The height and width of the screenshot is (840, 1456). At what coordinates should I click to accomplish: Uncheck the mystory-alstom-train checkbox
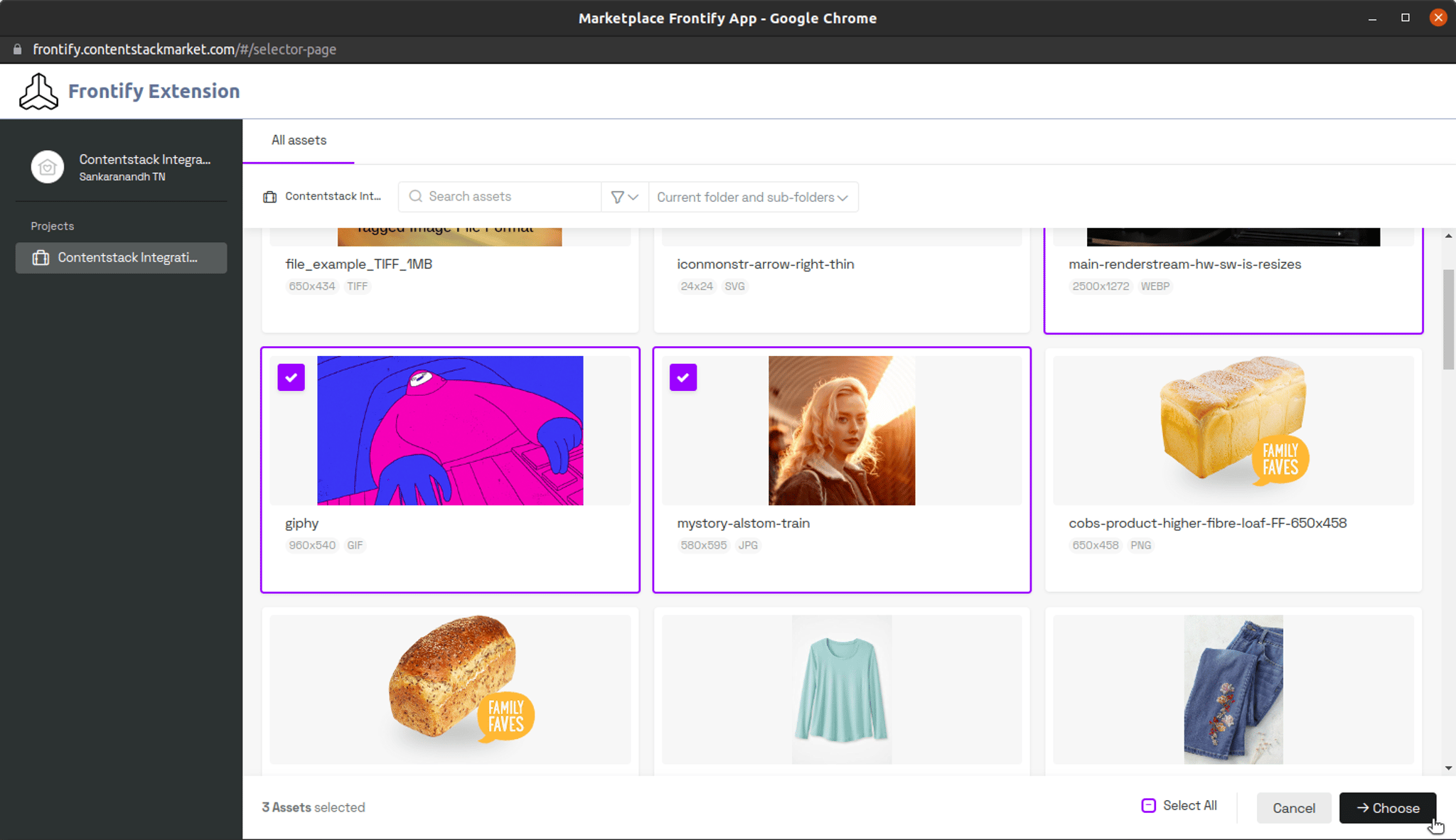click(x=683, y=377)
